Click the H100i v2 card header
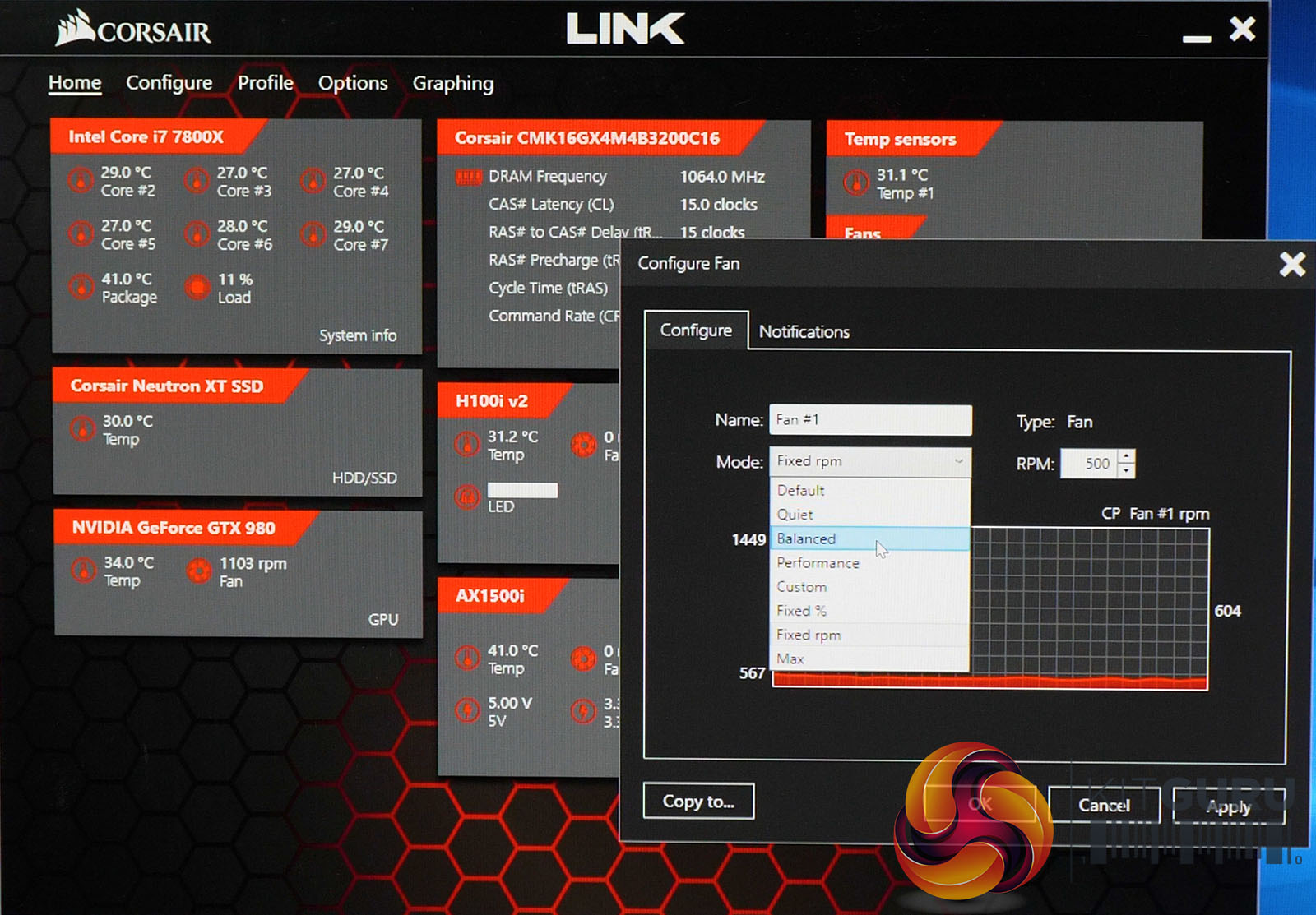The height and width of the screenshot is (915, 1316). tap(492, 400)
